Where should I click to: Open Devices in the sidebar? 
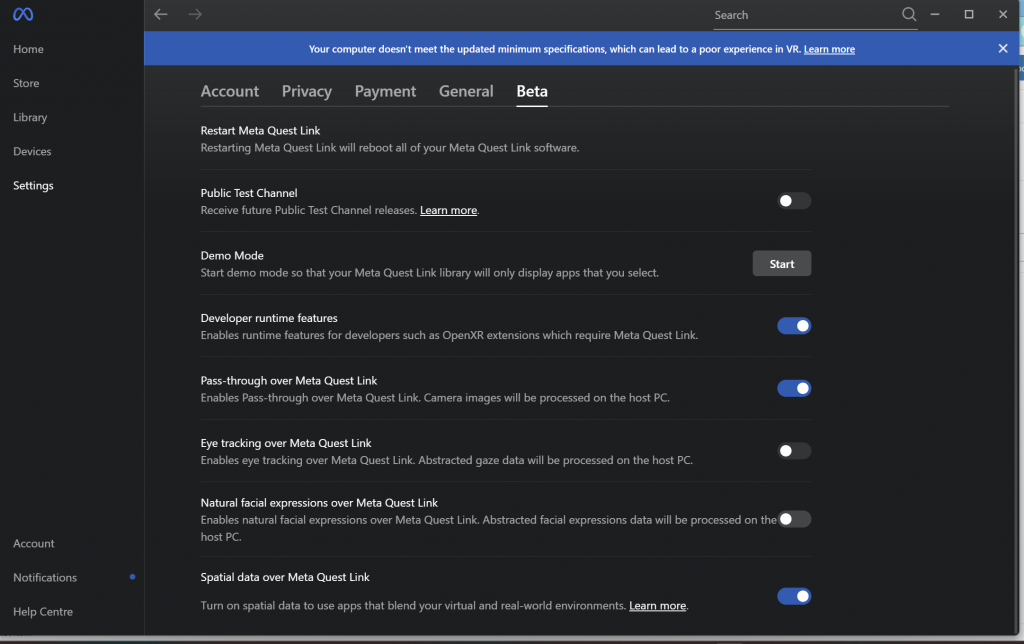pos(32,152)
